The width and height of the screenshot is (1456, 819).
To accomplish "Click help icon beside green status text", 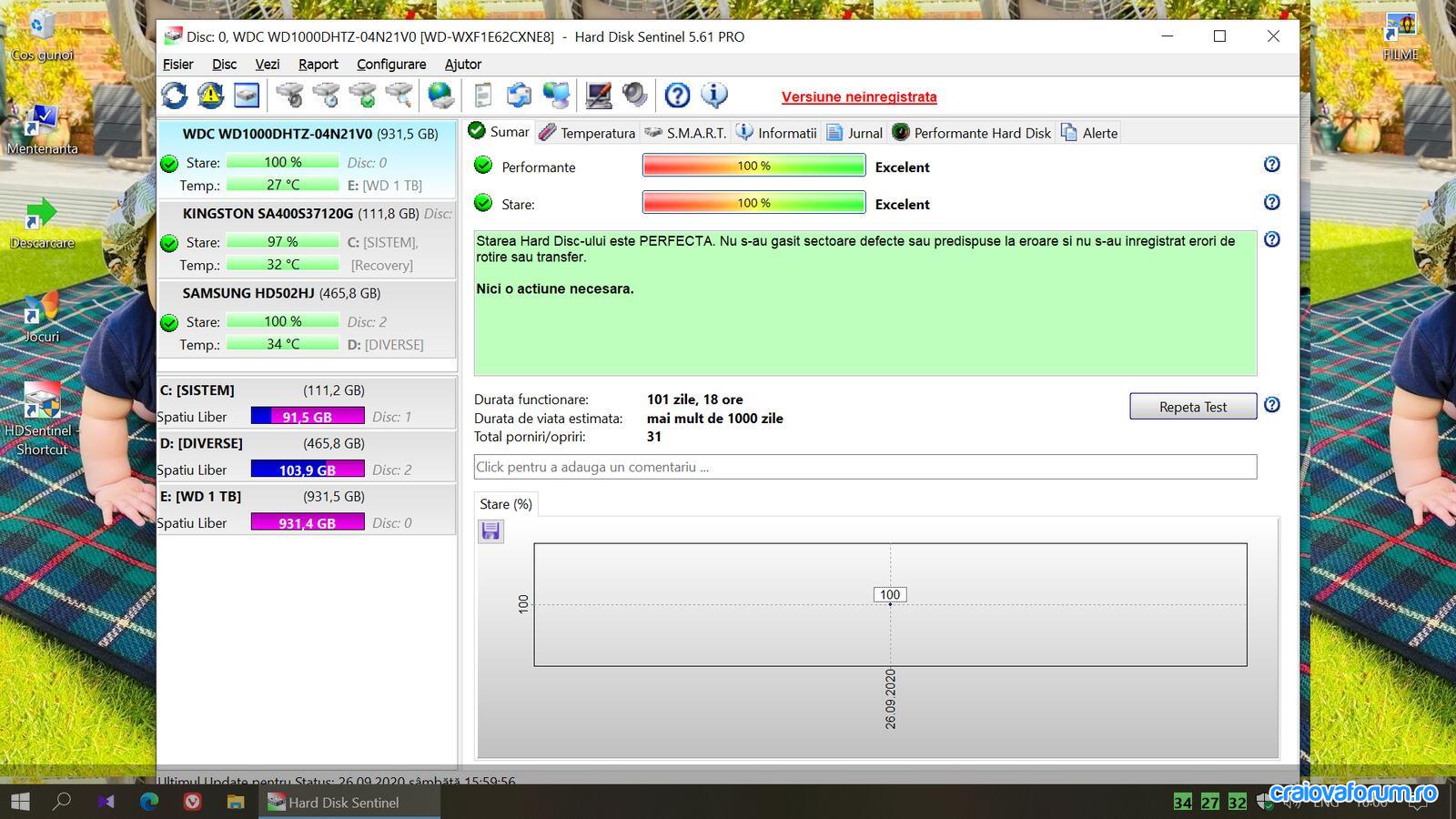I will (x=1272, y=239).
